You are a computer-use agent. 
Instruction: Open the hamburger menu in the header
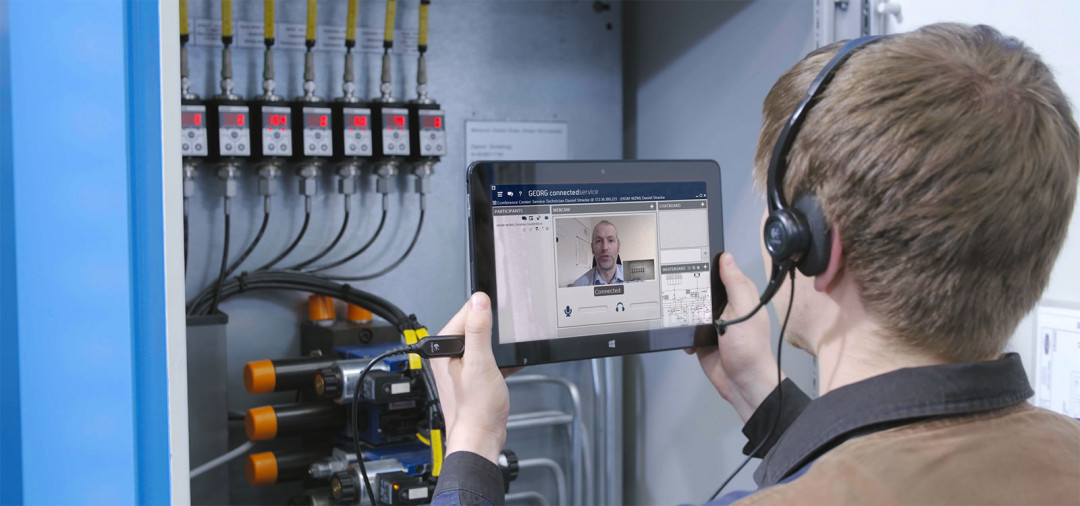tap(500, 194)
